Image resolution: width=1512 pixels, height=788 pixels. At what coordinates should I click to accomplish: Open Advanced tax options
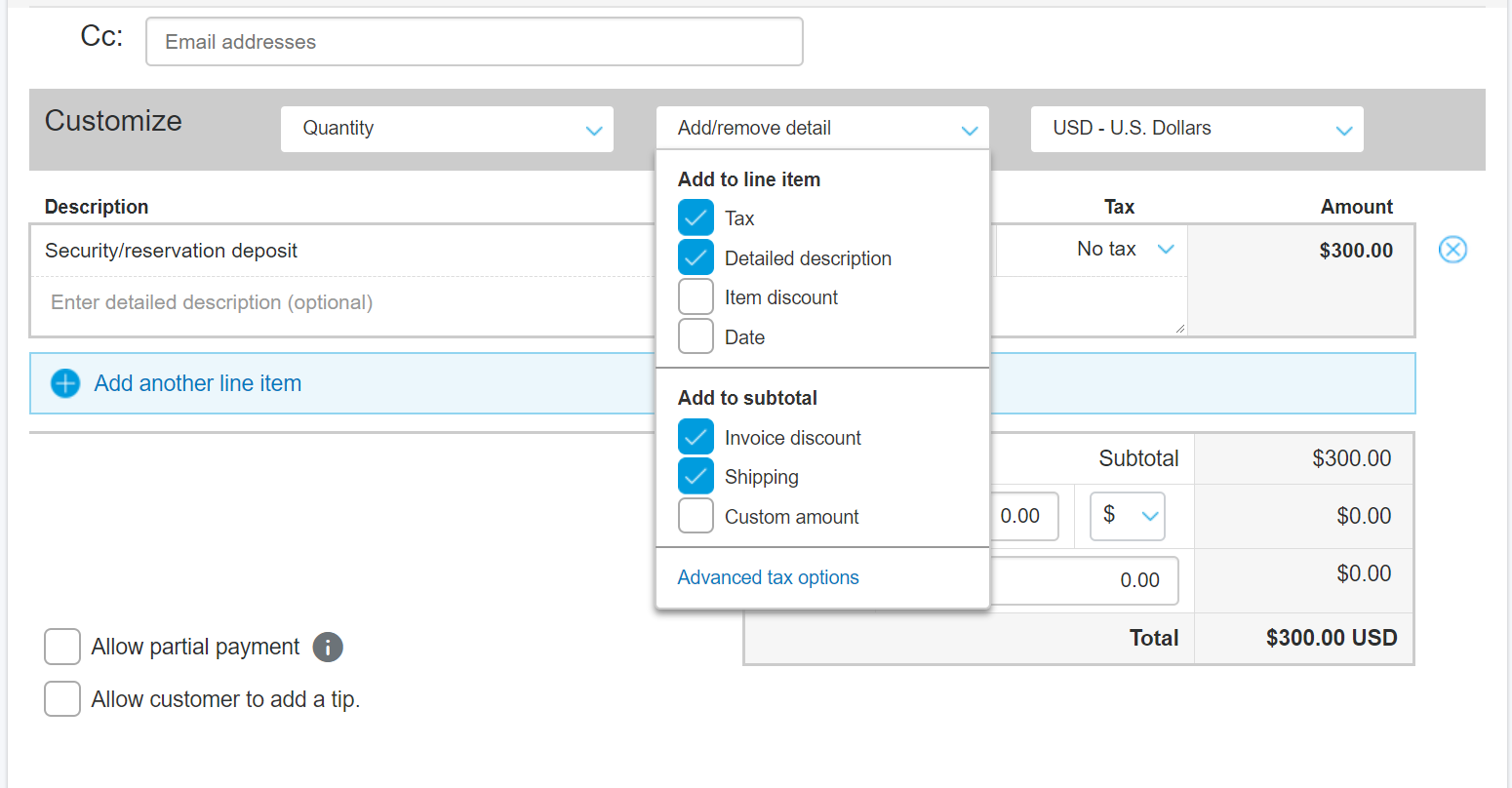click(x=768, y=576)
